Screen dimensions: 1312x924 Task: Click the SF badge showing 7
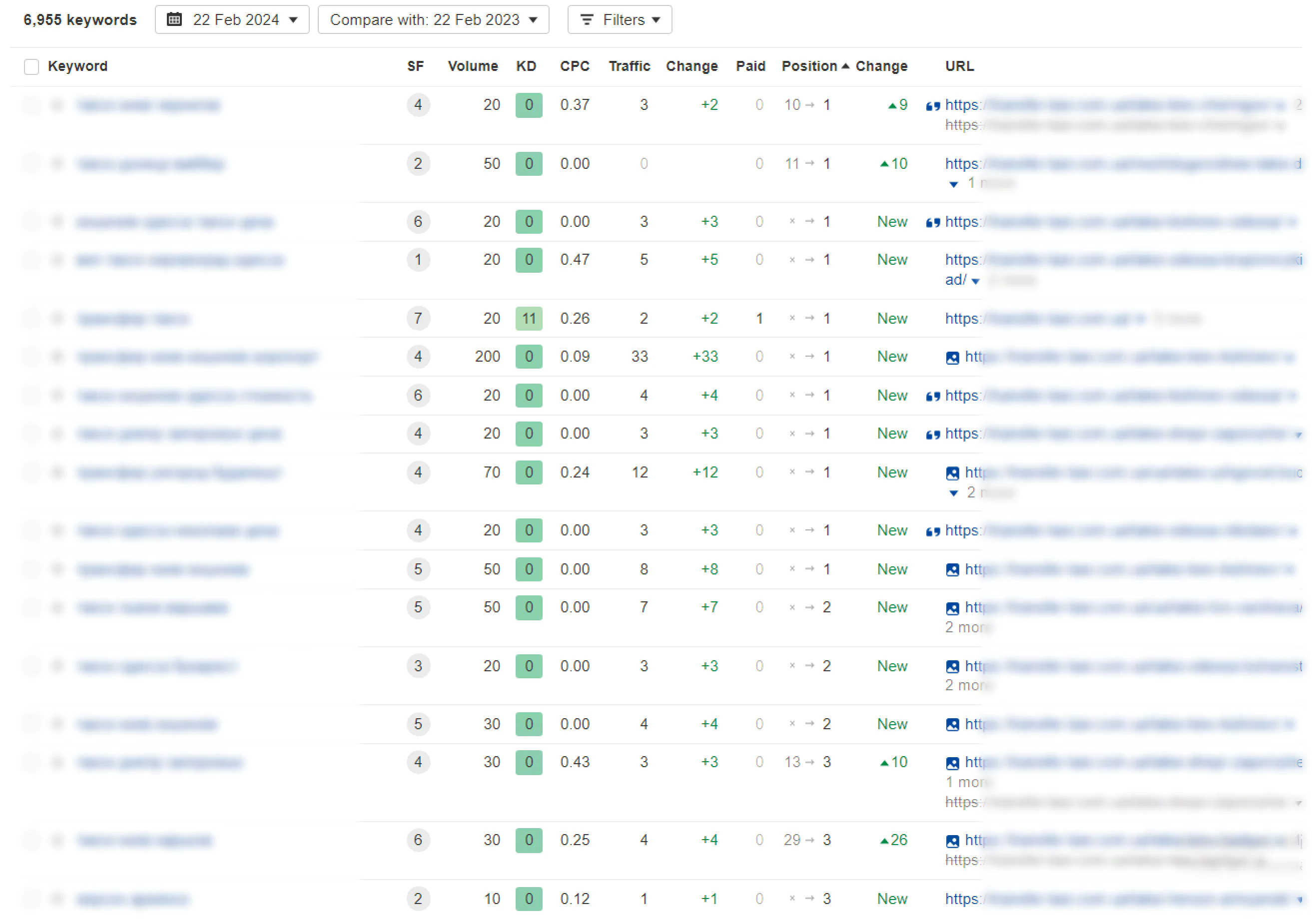pos(418,318)
